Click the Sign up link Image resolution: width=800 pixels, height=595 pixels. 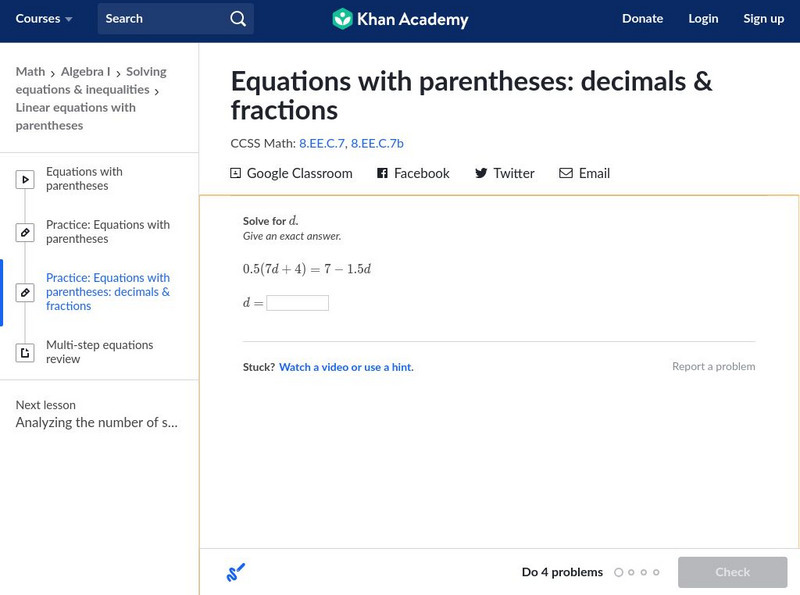pos(763,19)
